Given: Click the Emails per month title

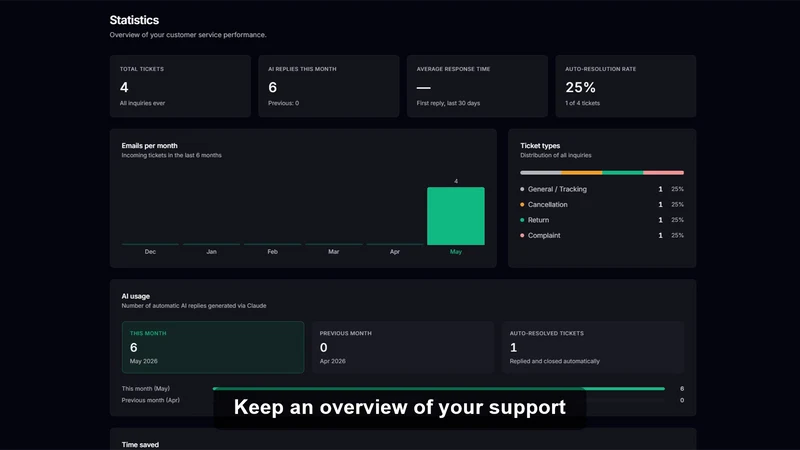Looking at the screenshot, I should [149, 145].
